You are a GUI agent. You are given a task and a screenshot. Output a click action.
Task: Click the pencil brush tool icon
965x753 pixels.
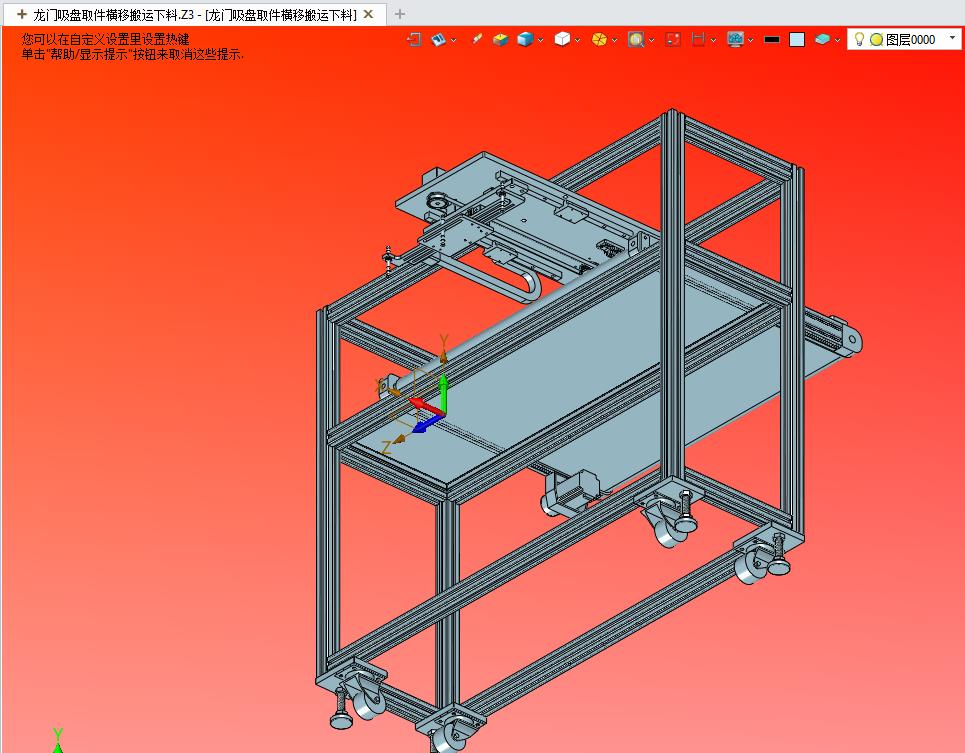point(477,39)
